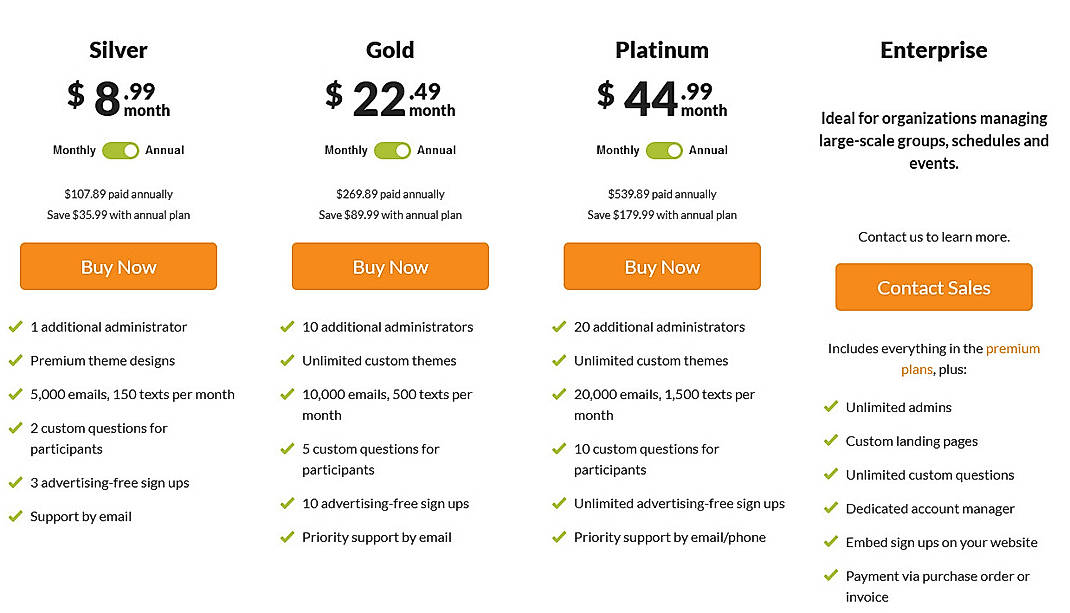Click the checkmark beside 'Dedicated account manager'
The width and height of the screenshot is (1070, 613).
832,508
